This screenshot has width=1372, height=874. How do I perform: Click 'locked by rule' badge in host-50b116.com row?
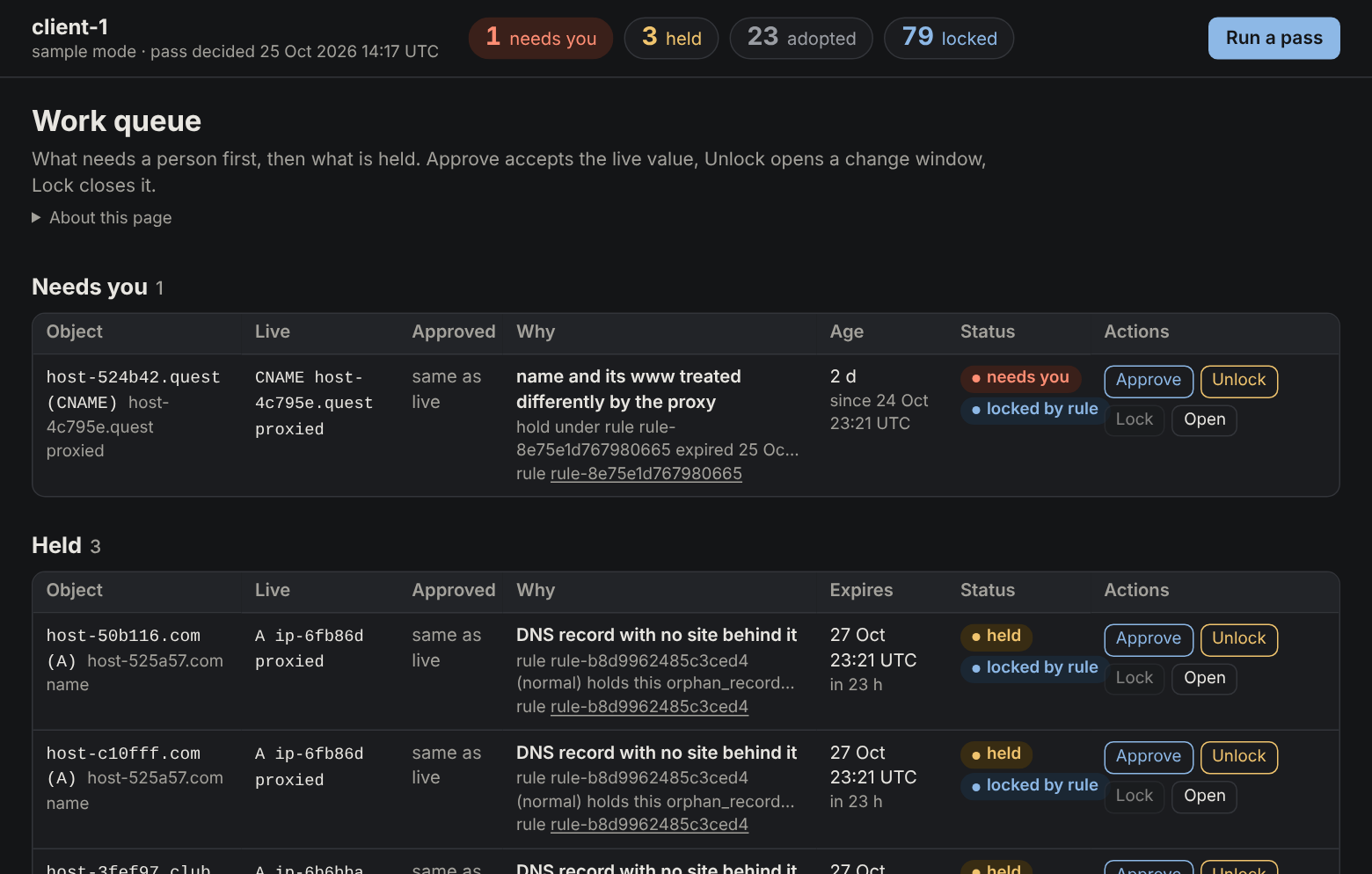coord(1034,668)
